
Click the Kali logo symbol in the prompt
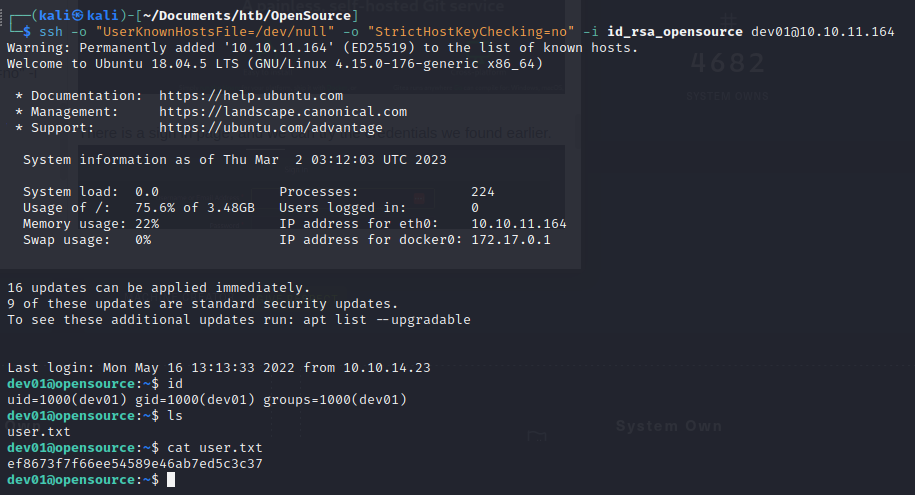pos(78,16)
